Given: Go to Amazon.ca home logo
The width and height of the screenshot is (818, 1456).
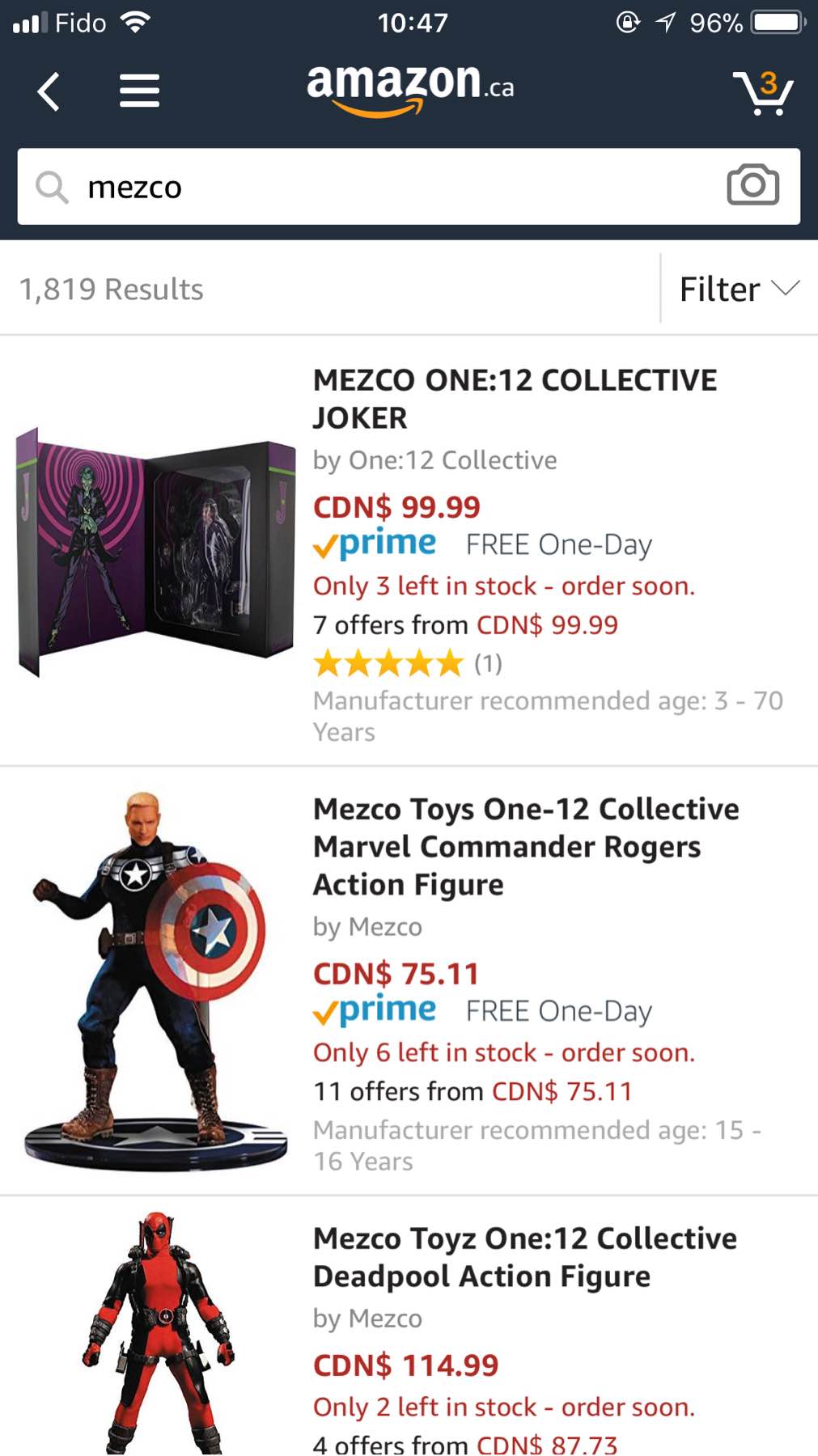Looking at the screenshot, I should pos(409,87).
